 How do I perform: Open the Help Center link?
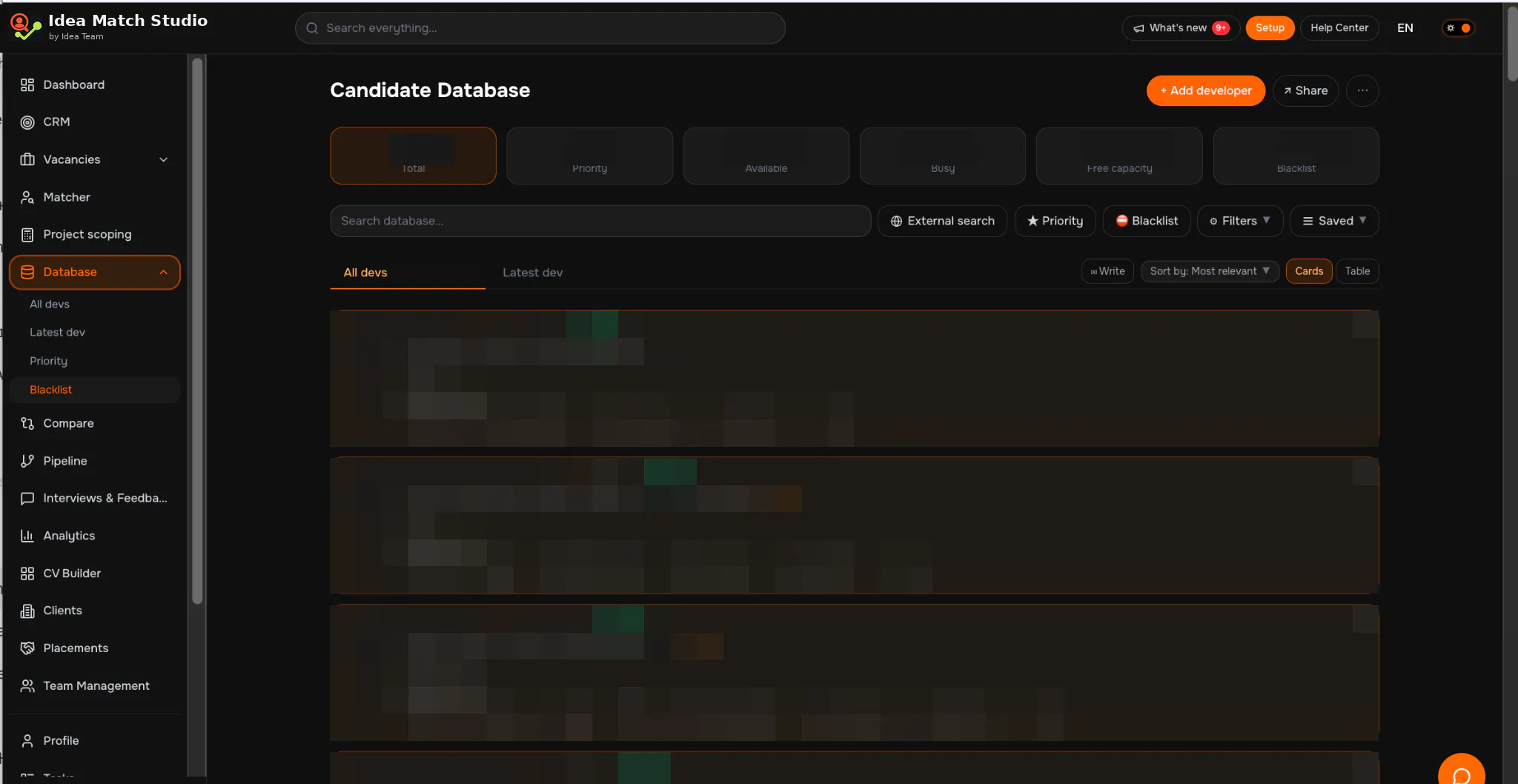(1339, 28)
